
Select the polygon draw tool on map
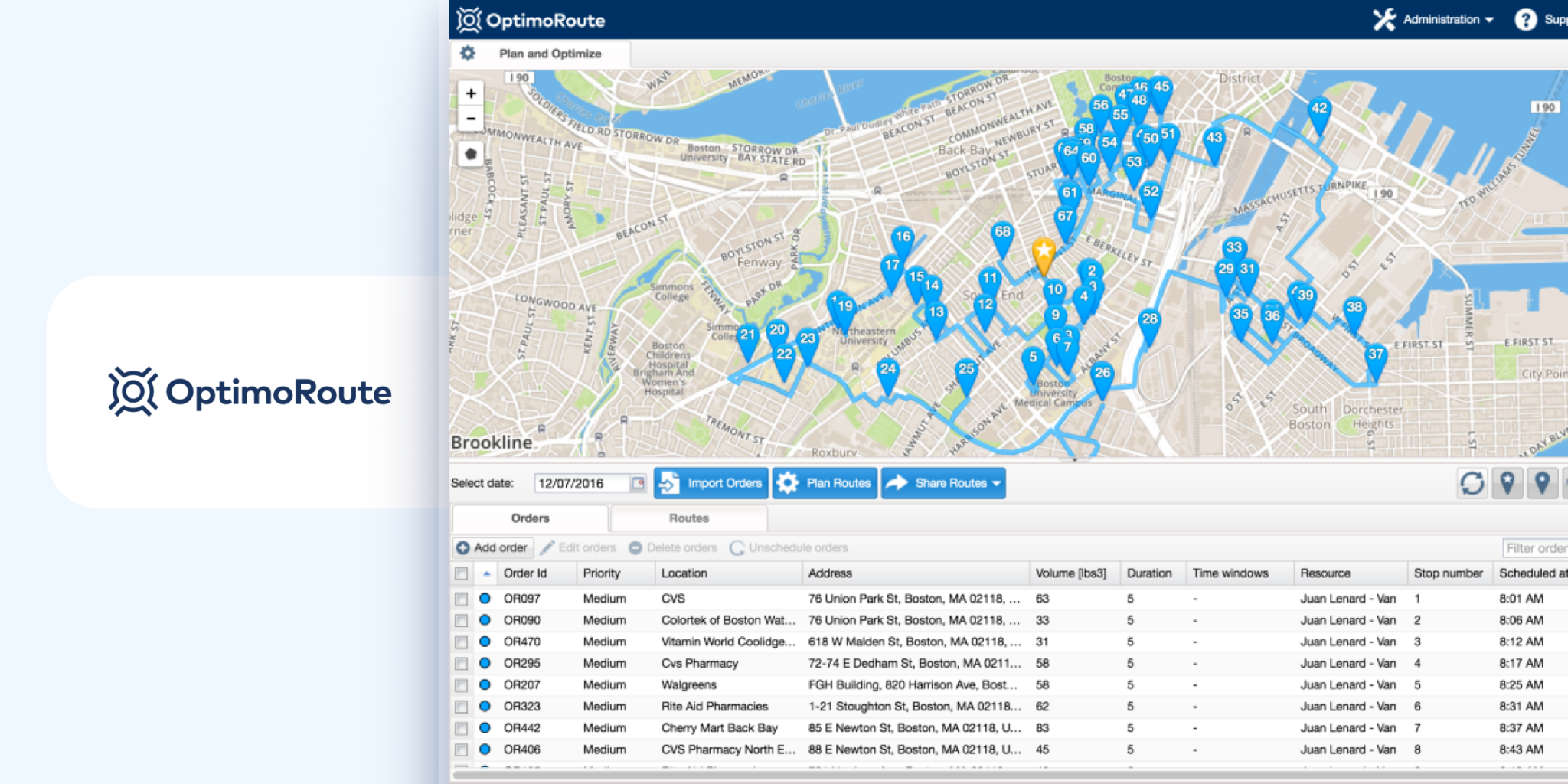[x=471, y=154]
